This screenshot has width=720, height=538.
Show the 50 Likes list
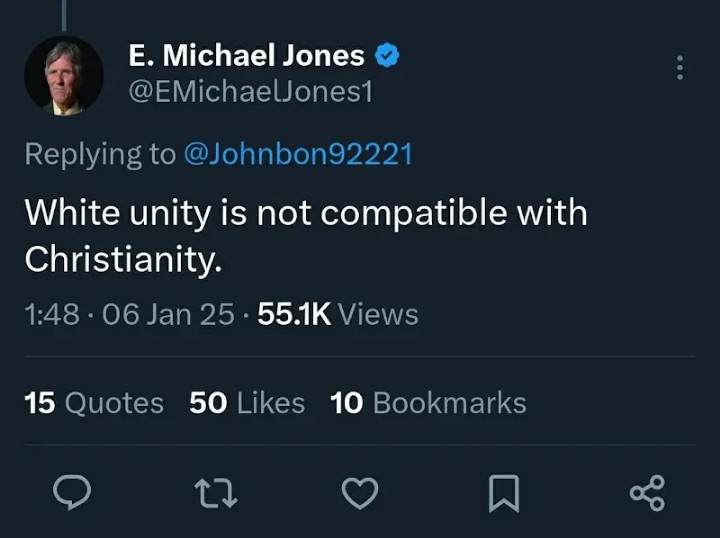point(247,402)
